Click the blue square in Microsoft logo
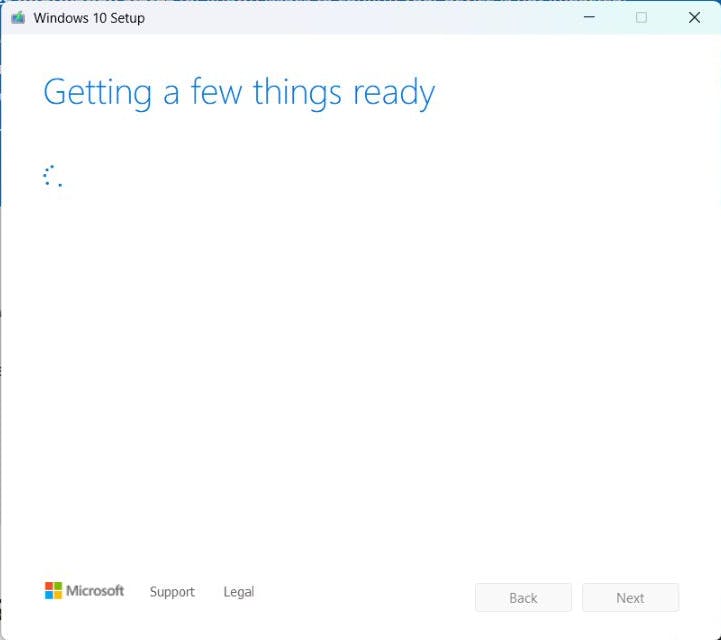 pos(49,595)
